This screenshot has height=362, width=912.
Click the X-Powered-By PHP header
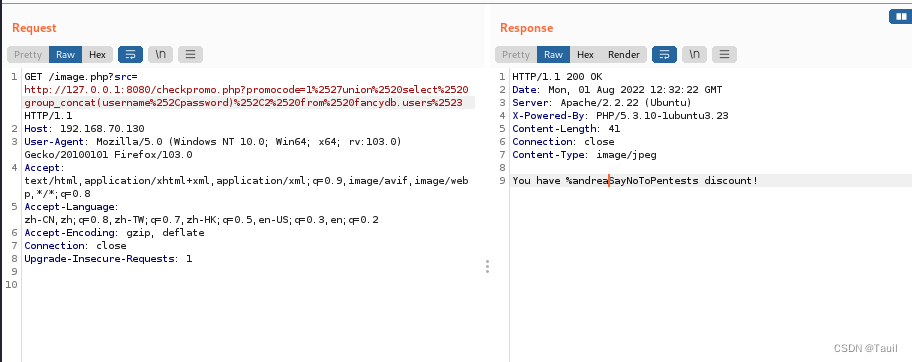(x=620, y=116)
